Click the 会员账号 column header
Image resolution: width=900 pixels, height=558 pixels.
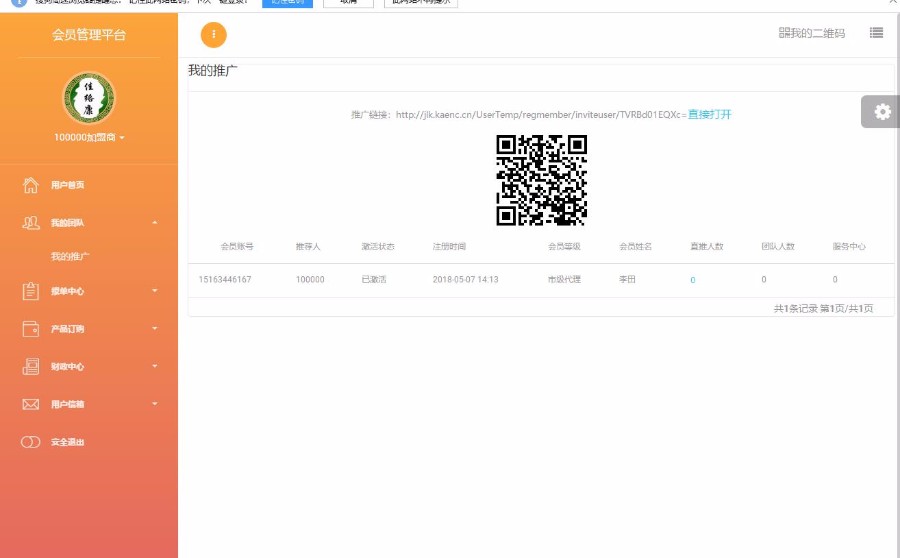237,246
